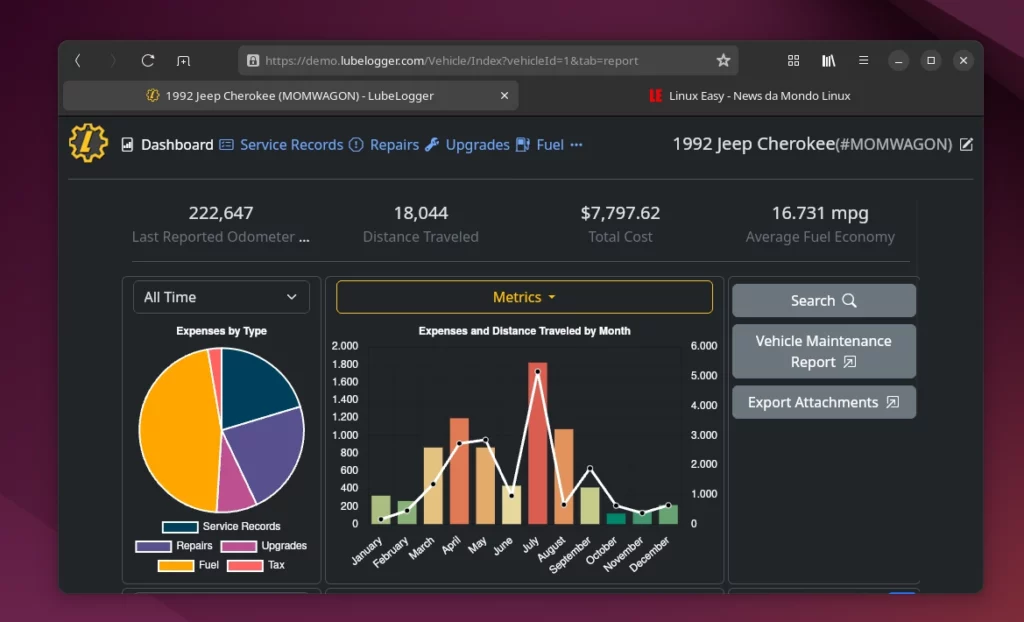Open the Vehicle Maintenance Report
Image resolution: width=1024 pixels, height=622 pixels.
823,351
